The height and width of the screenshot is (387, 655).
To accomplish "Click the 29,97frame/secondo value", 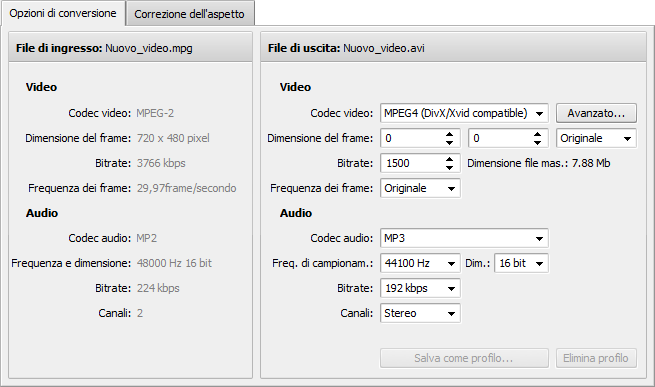I will point(186,188).
